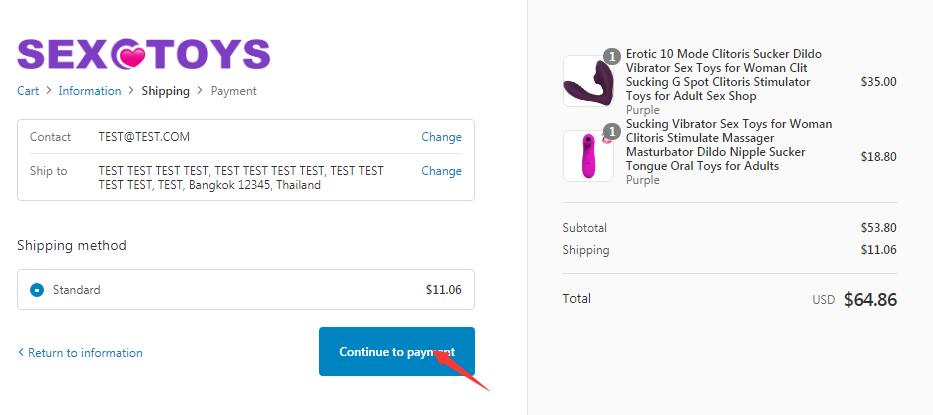Screen dimensions: 933x415
Task: Click the chevron before Payment in breadcrumb
Action: coord(200,91)
